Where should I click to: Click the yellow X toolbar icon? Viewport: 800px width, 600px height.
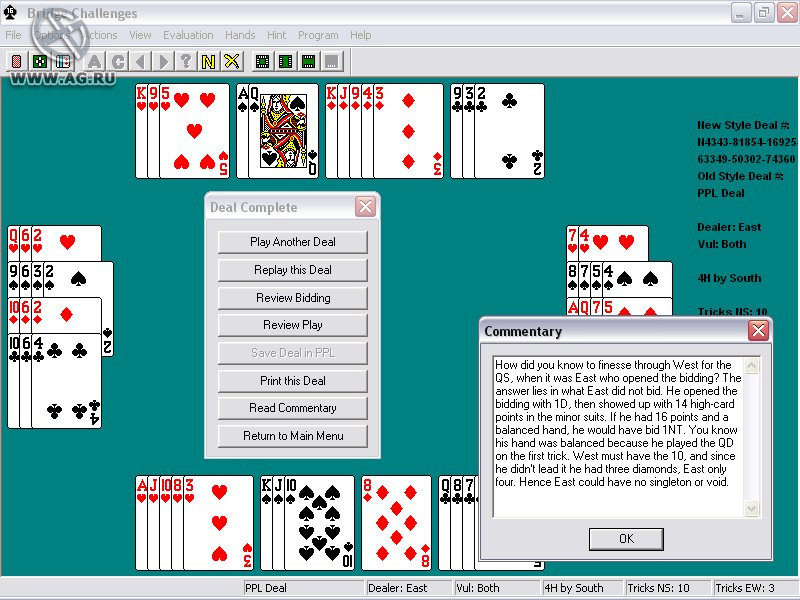232,62
